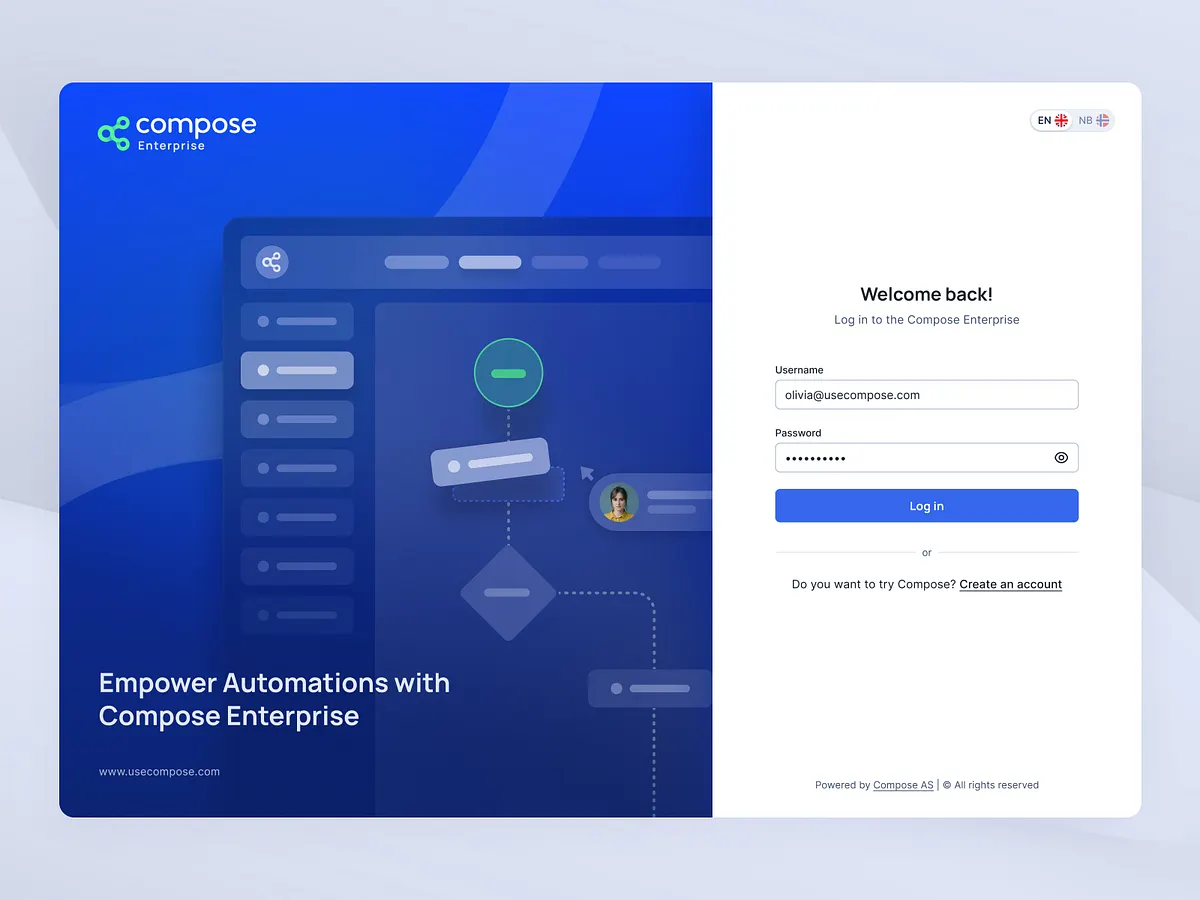Click 'Empower Automations with Compose Enterprise' headline

pyautogui.click(x=274, y=700)
